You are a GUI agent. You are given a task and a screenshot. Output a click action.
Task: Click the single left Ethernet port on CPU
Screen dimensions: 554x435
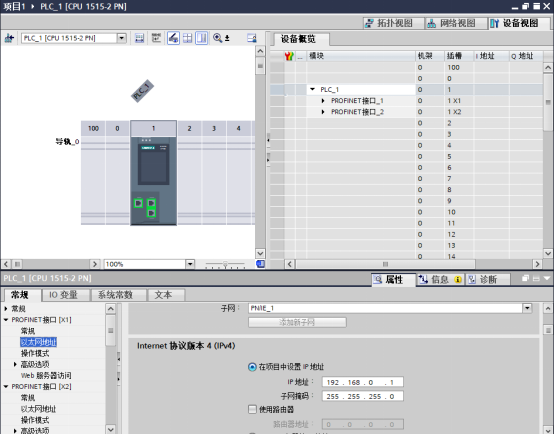pos(138,203)
